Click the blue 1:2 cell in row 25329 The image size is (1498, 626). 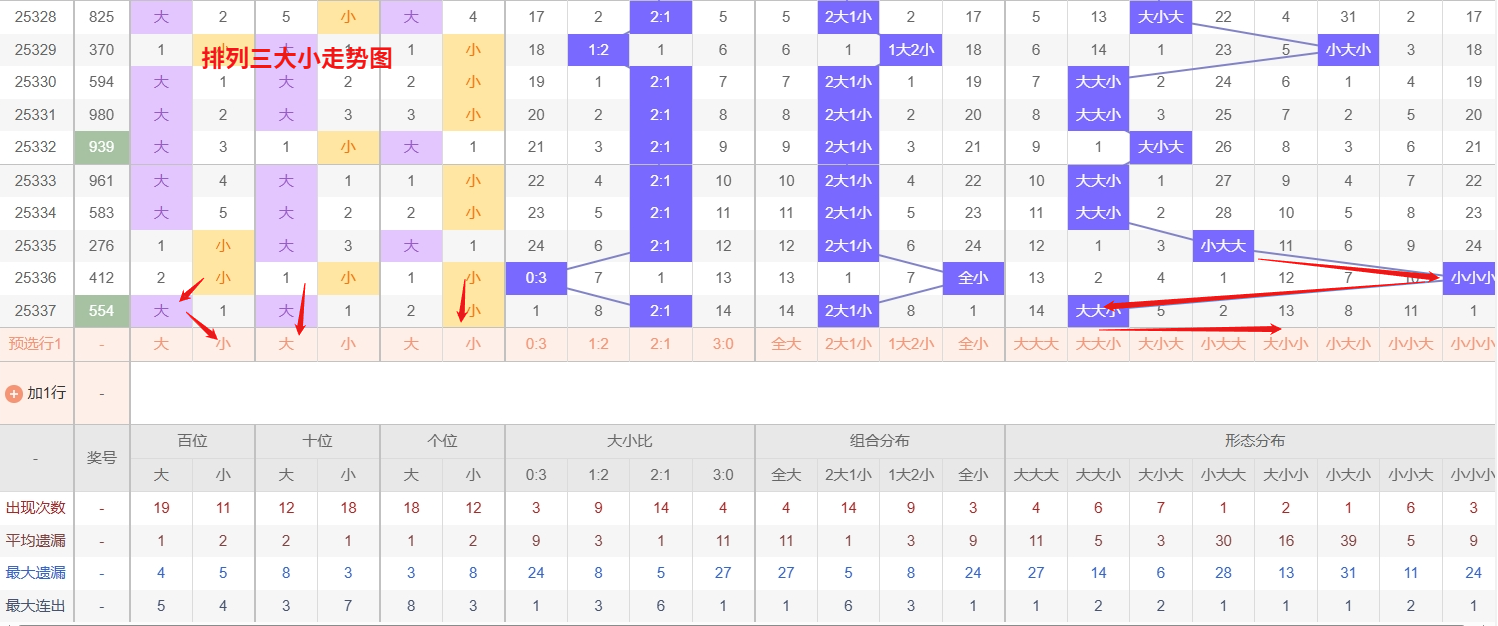(x=598, y=49)
